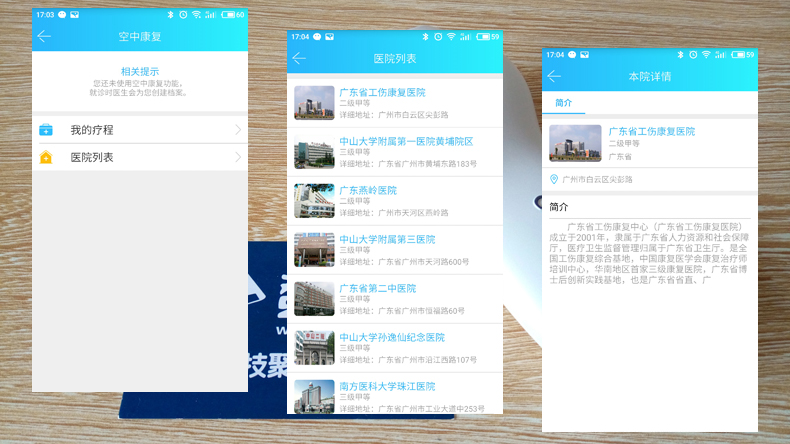Tap address 广东省广州市工业大道中253号
Image resolution: width=790 pixels, height=444 pixels.
432,409
